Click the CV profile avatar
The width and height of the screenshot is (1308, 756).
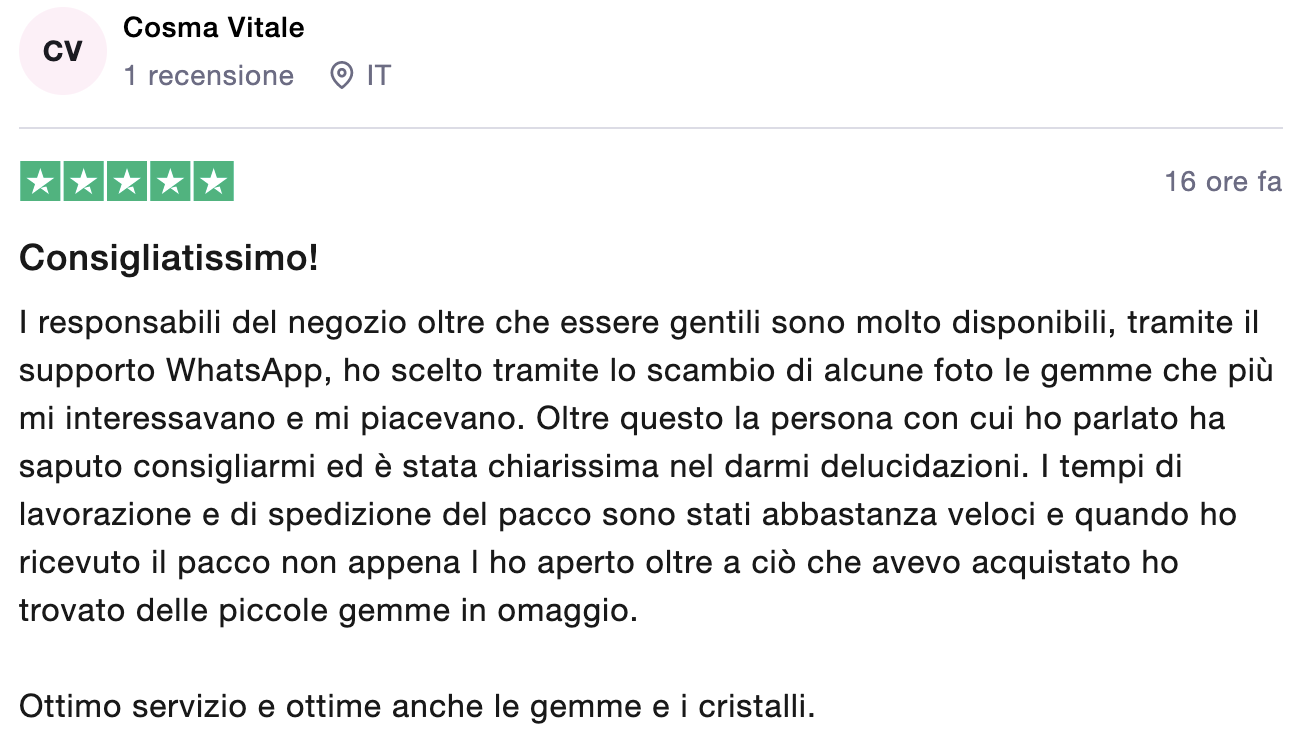click(x=63, y=52)
